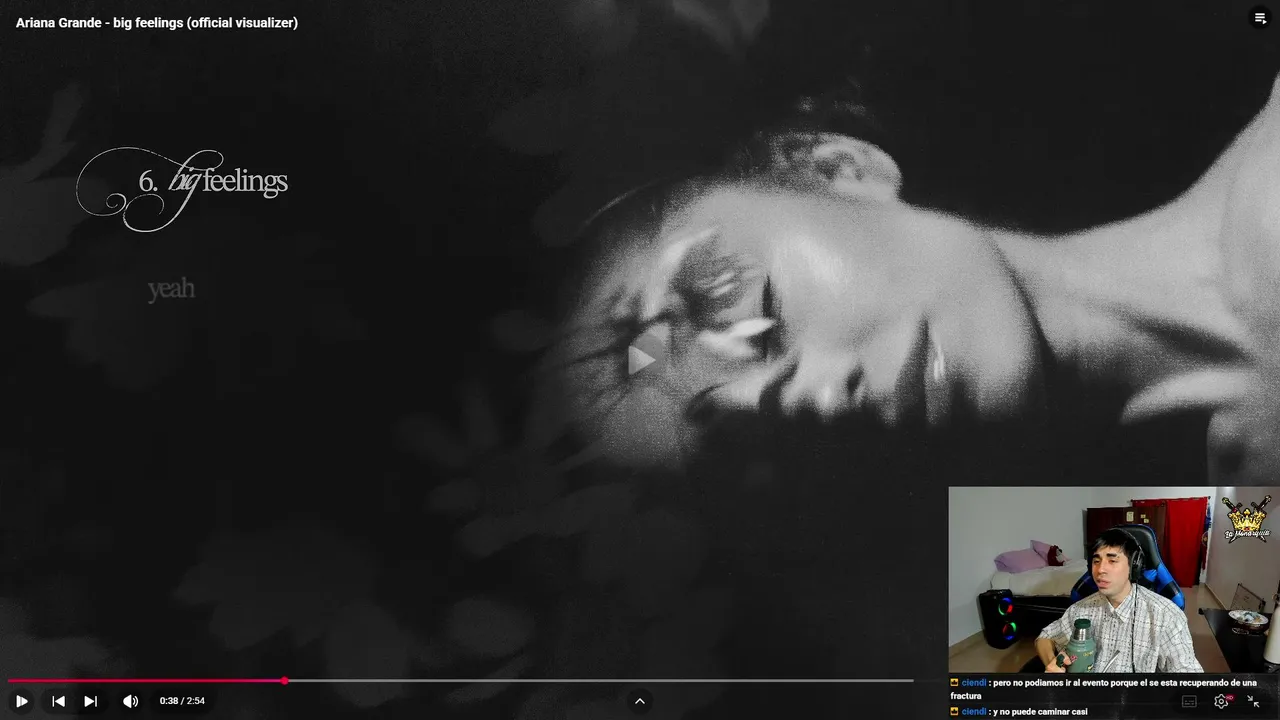Click the webcam overlay of the streamer

[1114, 580]
